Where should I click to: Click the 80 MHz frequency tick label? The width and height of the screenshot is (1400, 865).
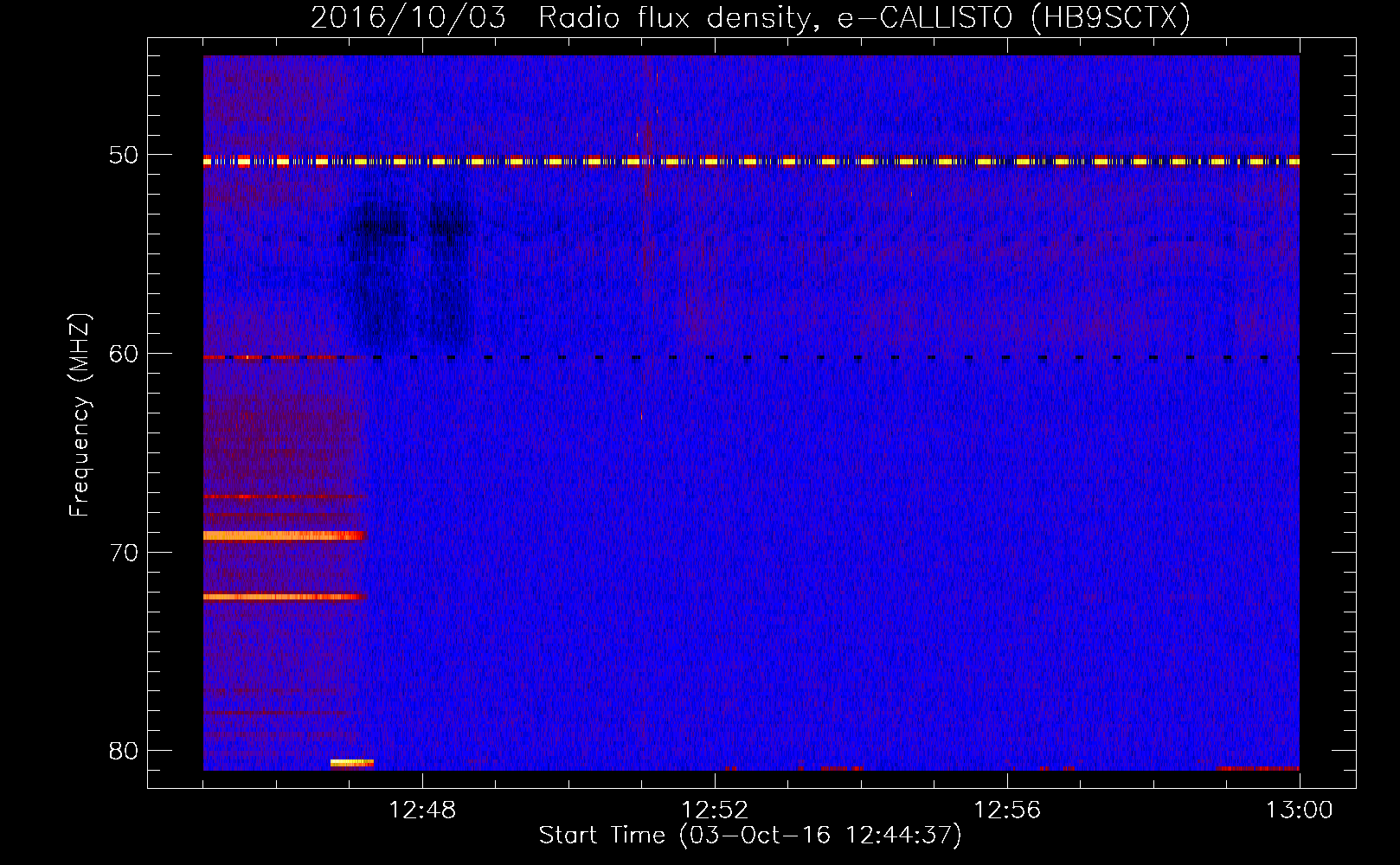coord(124,751)
